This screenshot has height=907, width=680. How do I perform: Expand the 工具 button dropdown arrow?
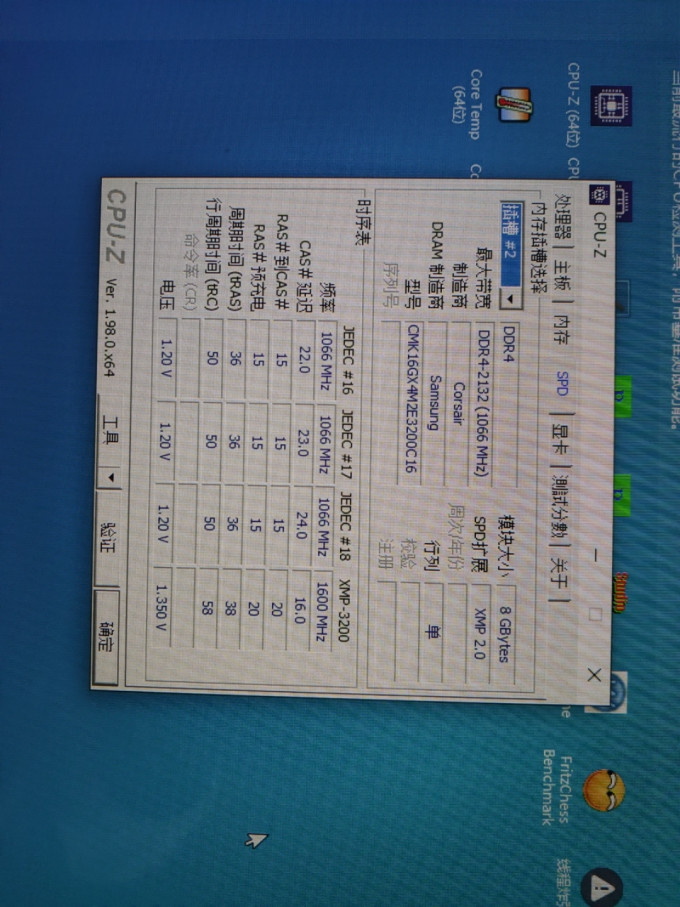(x=109, y=478)
